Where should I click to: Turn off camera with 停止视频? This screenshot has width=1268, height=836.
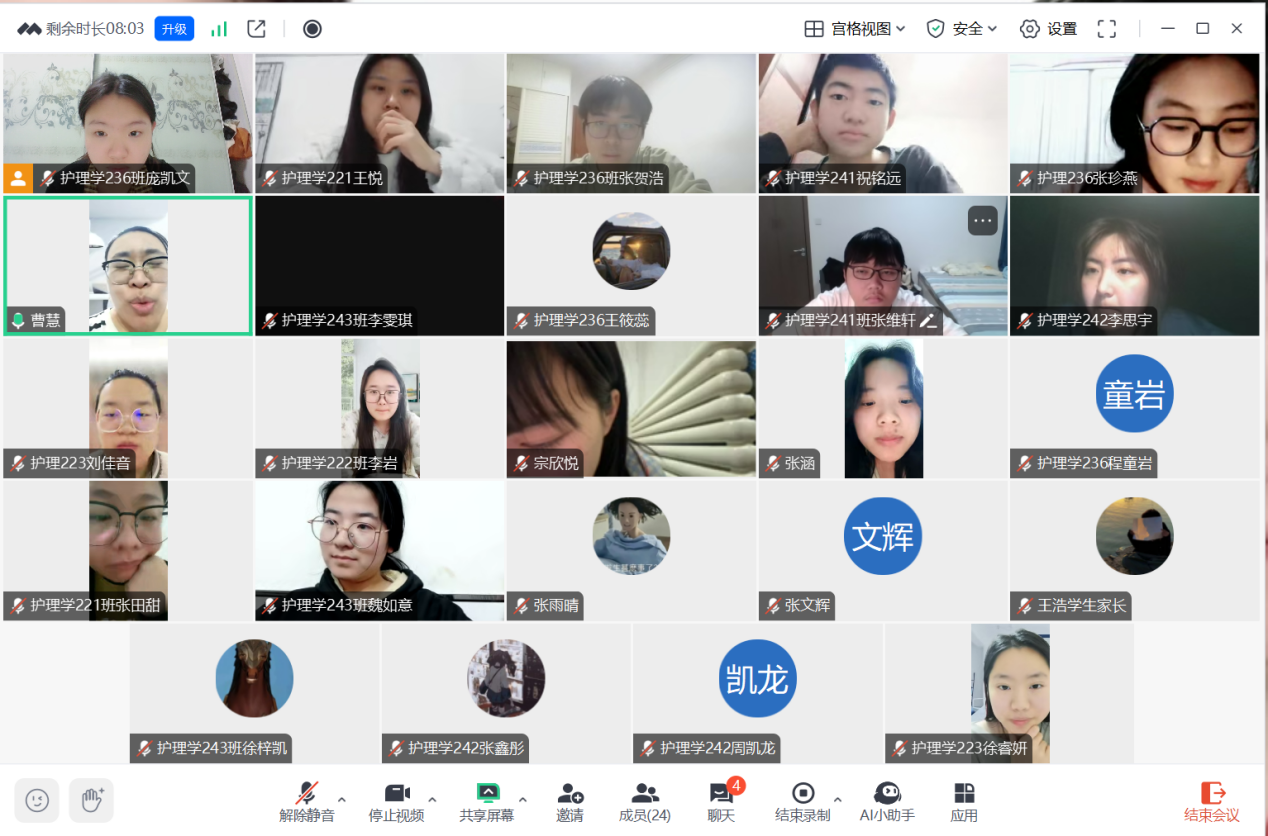tap(397, 802)
